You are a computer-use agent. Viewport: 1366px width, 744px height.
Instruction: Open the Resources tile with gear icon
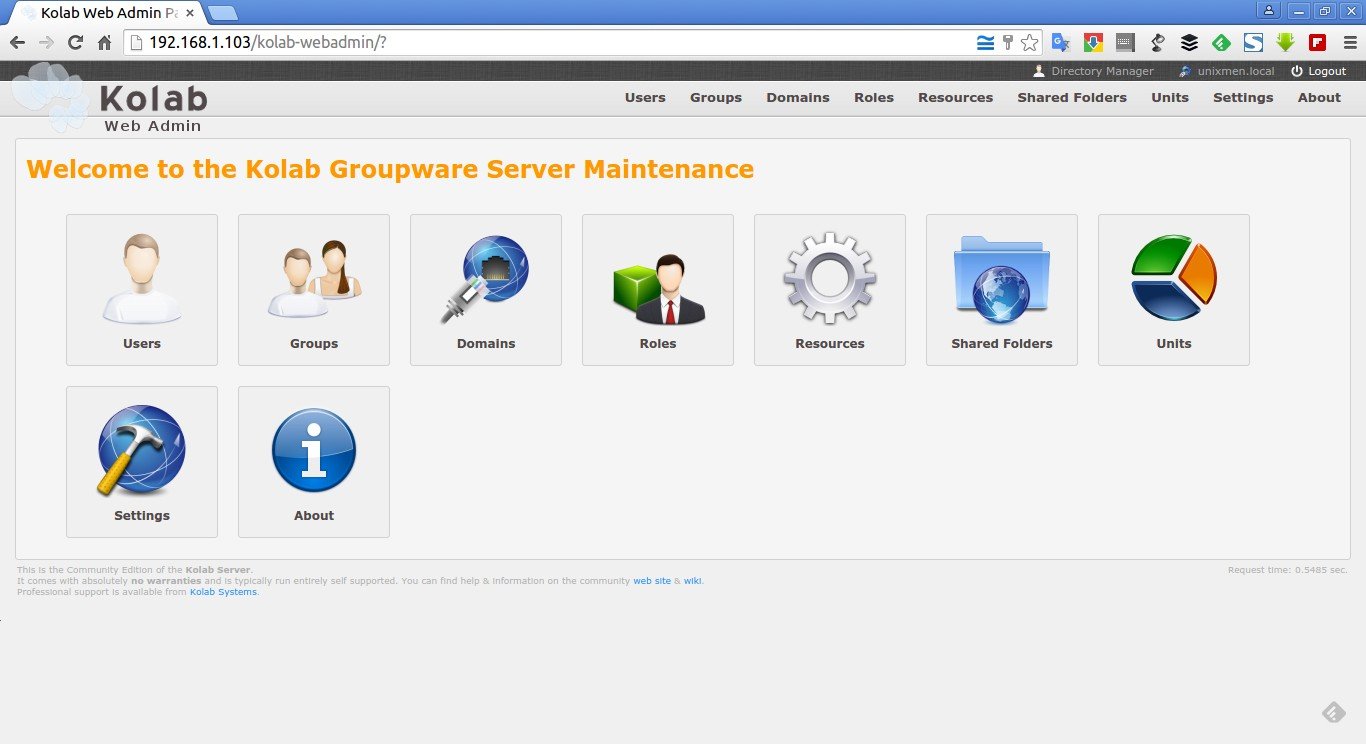(x=830, y=290)
